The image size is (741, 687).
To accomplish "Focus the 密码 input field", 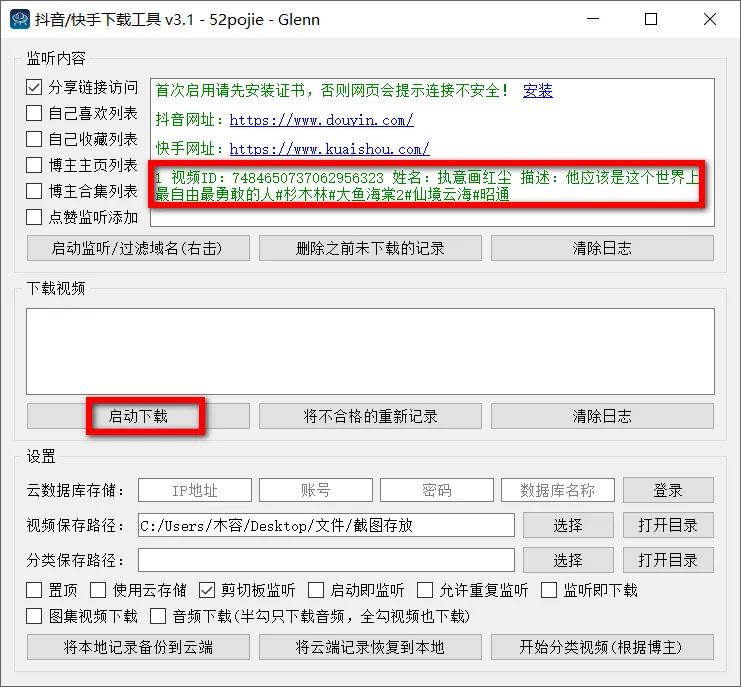I will 437,490.
